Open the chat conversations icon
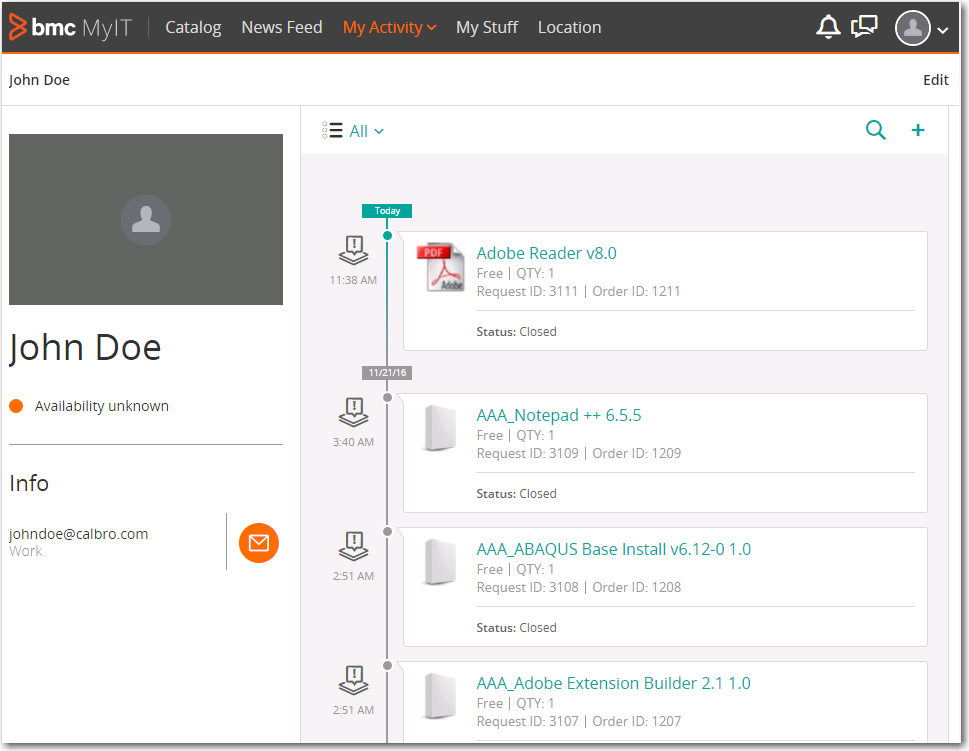 (864, 27)
